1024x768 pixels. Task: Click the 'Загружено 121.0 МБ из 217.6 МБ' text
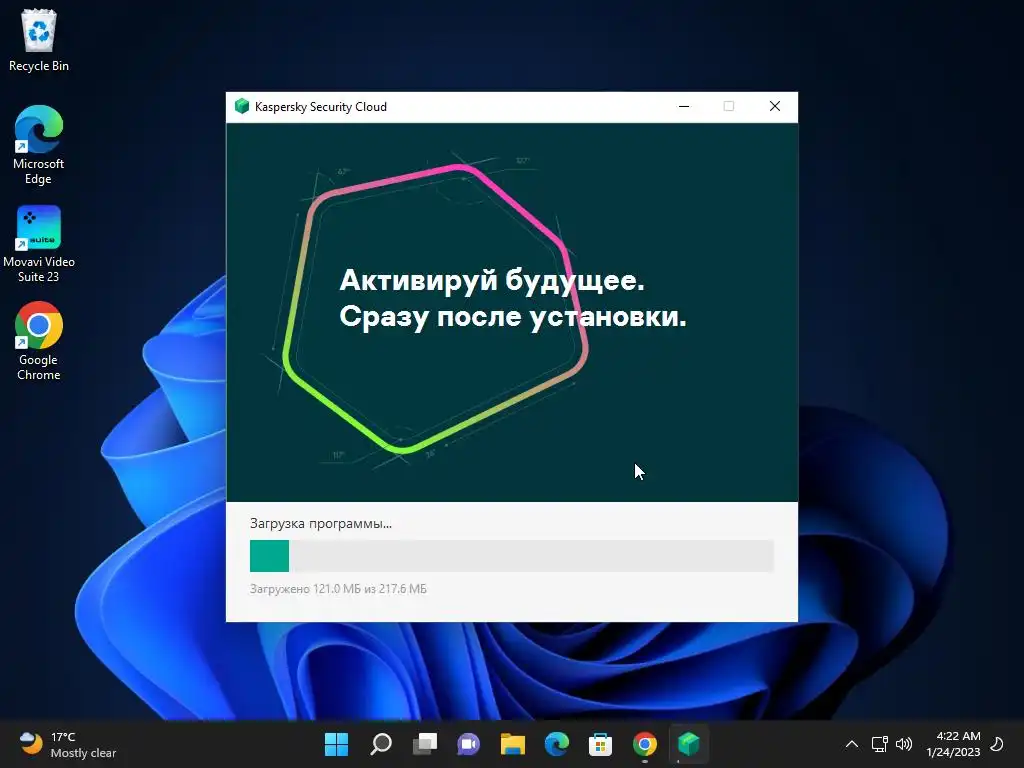tap(338, 589)
